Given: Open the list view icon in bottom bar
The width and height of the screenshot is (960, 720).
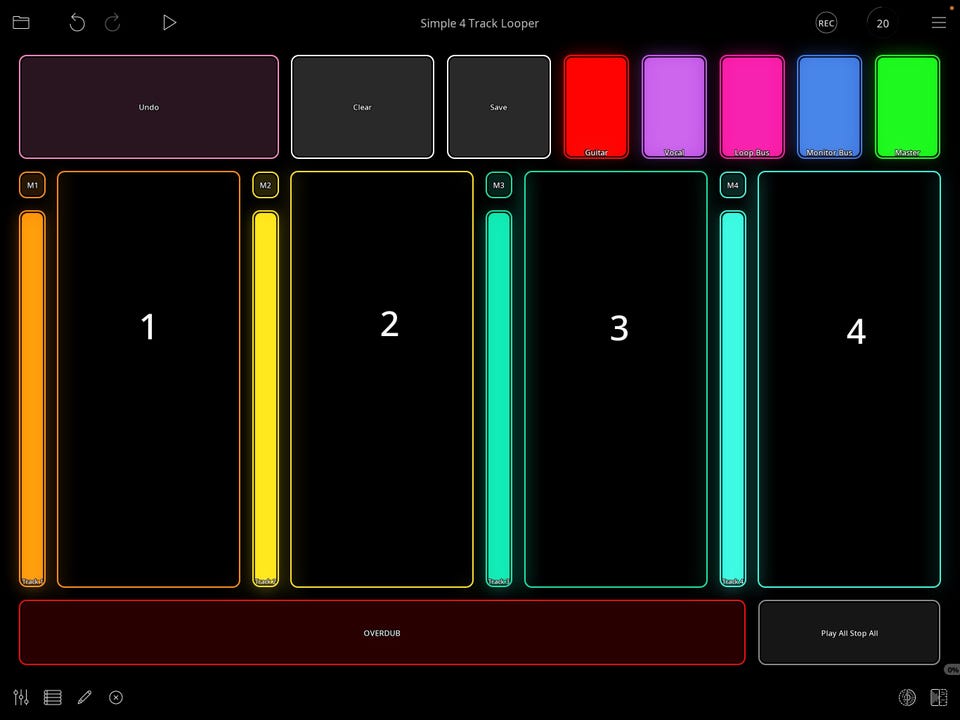Looking at the screenshot, I should pyautogui.click(x=53, y=697).
